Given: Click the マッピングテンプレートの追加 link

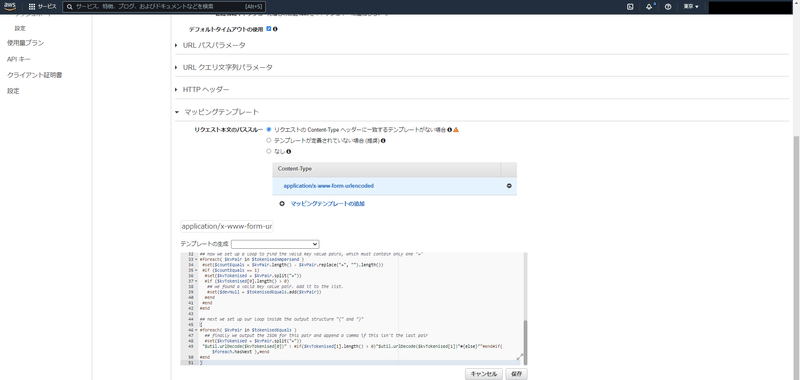Looking at the screenshot, I should coord(328,203).
